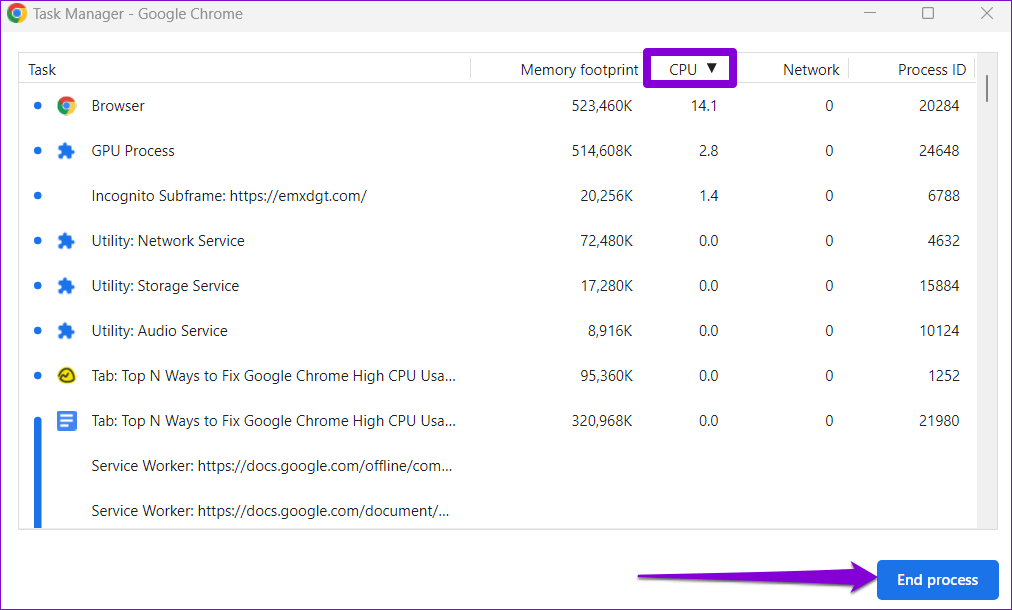The image size is (1012, 610).
Task: Select the docs.google.com document Service Worker row
Action: (270, 511)
